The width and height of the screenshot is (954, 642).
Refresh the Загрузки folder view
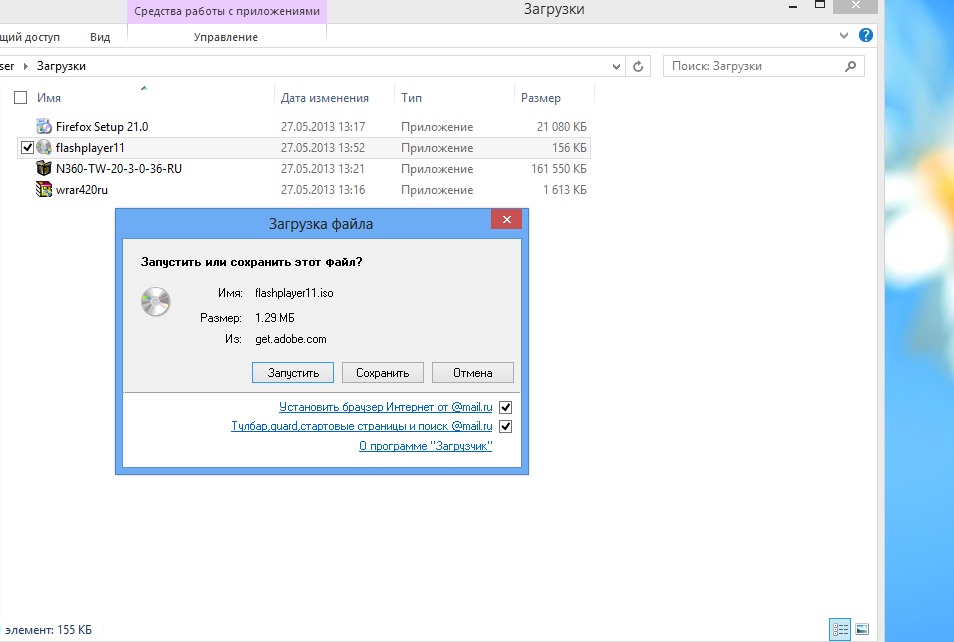[x=638, y=66]
